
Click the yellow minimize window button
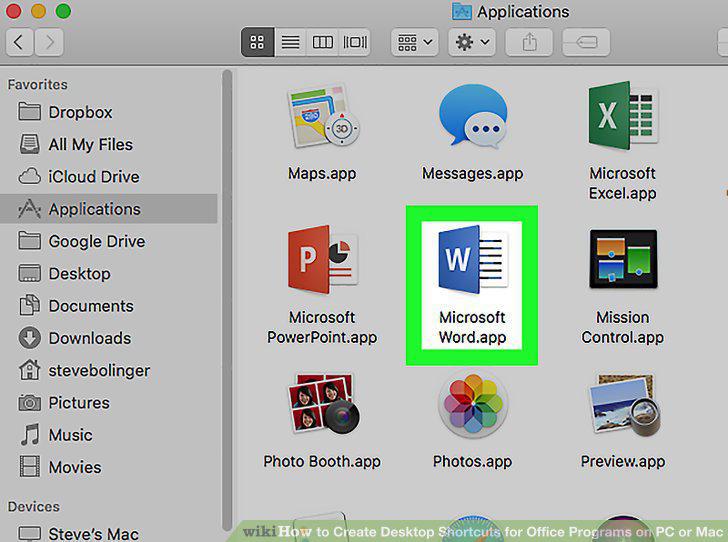(x=39, y=11)
